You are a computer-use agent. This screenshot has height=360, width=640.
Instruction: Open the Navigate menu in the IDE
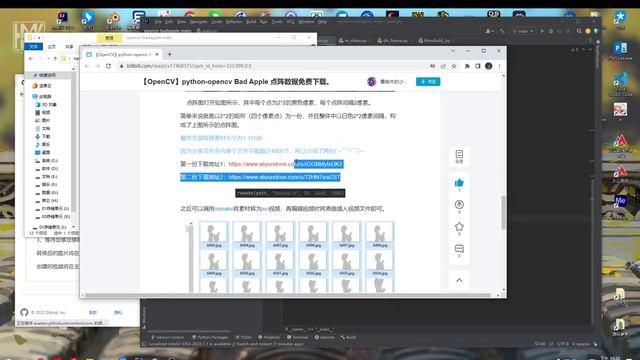[198, 22]
